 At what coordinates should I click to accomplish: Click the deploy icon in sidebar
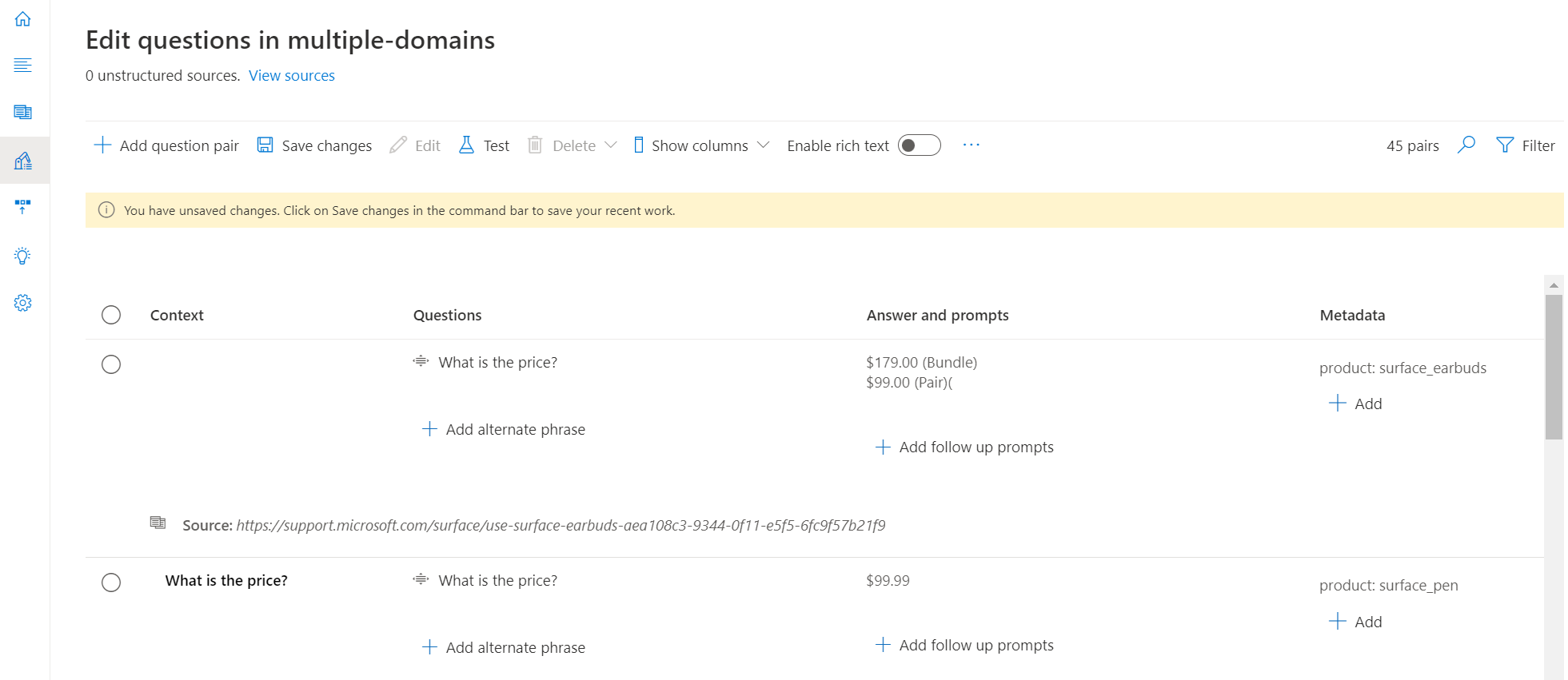click(22, 207)
